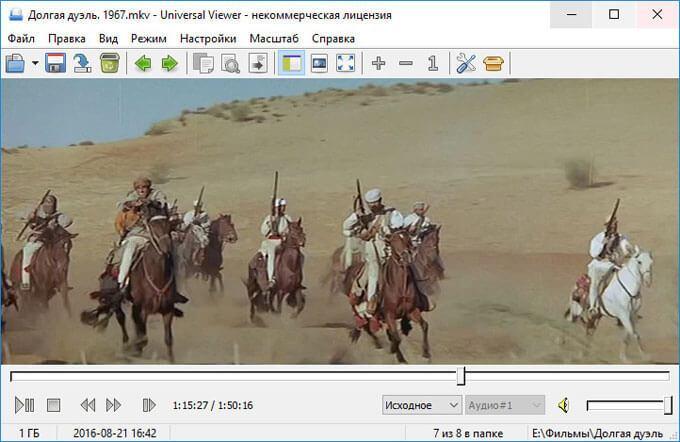Mute audio with the speaker icon
The image size is (680, 442).
(x=563, y=406)
